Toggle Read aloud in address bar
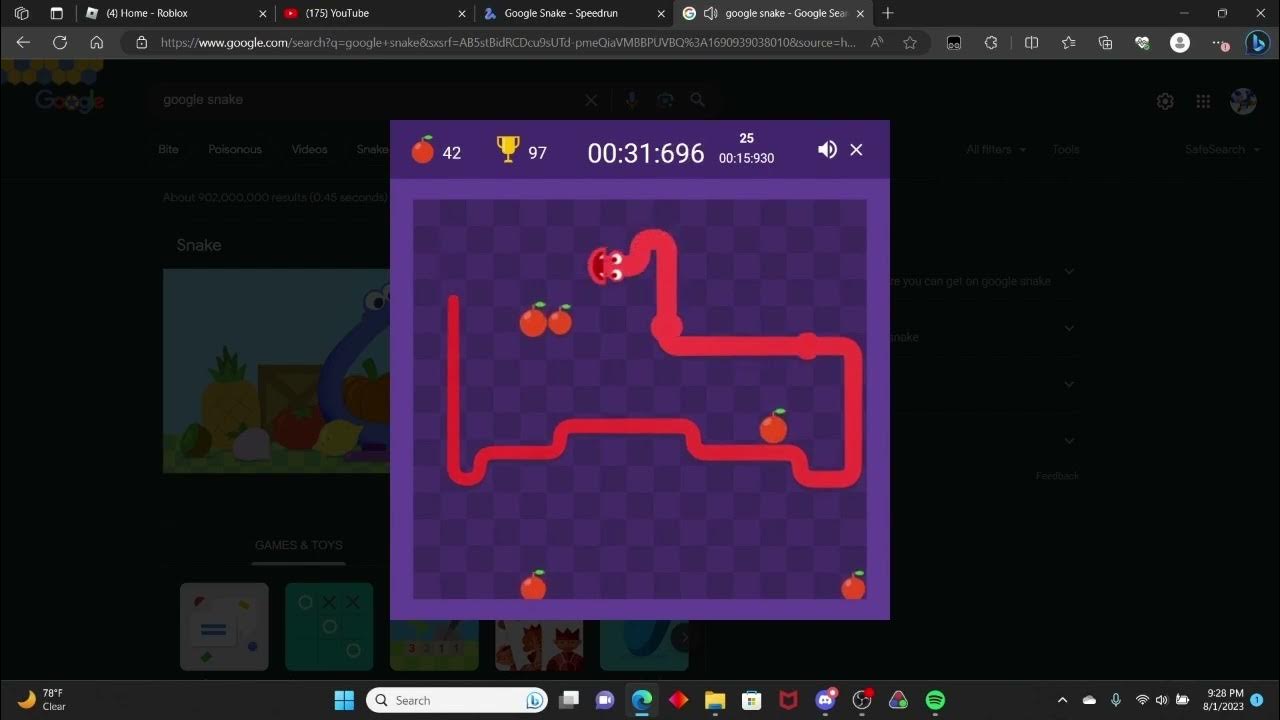This screenshot has width=1280, height=720. click(877, 43)
